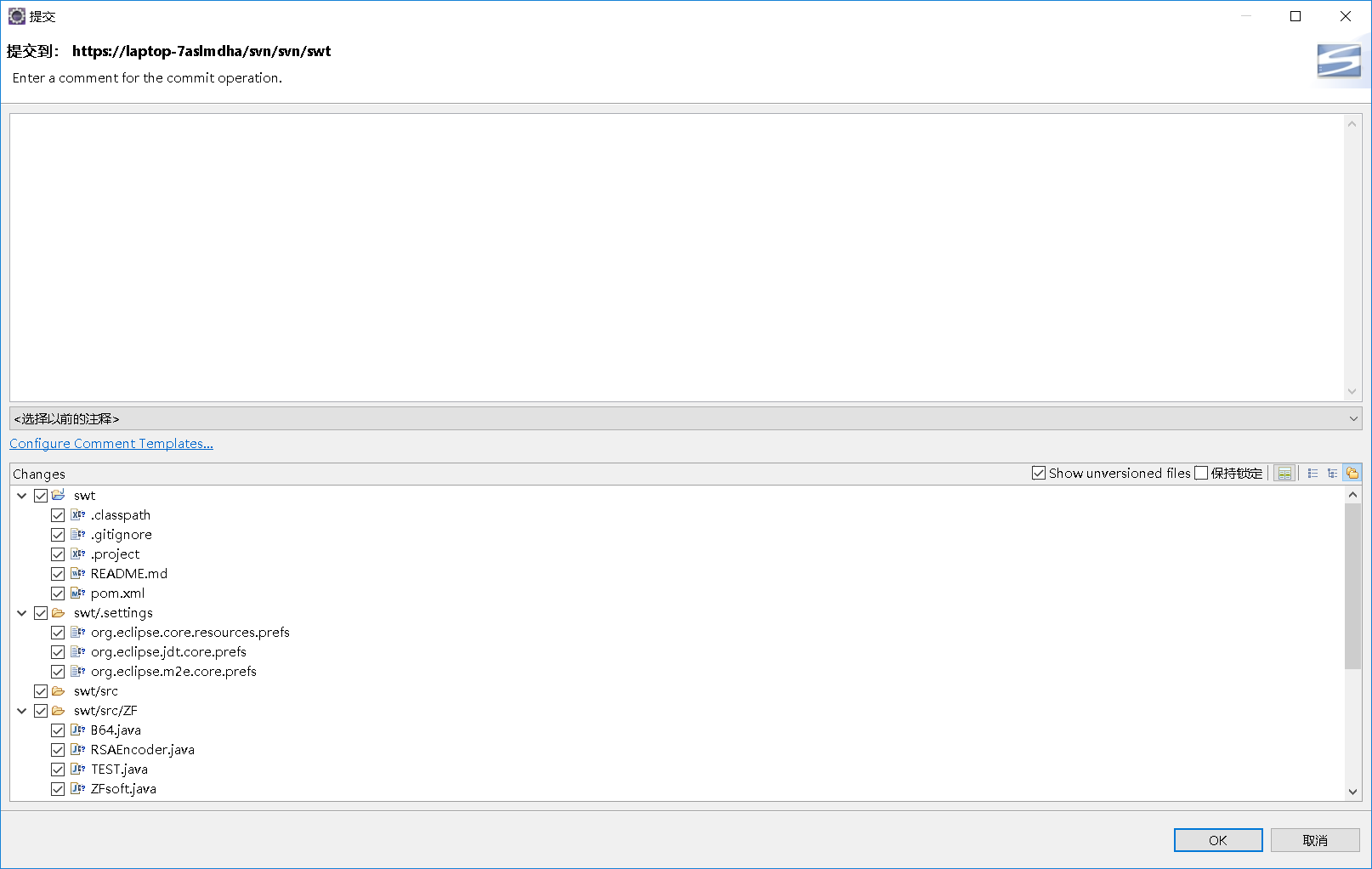
Task: Collapse the swt/.settings tree node
Action: click(21, 612)
